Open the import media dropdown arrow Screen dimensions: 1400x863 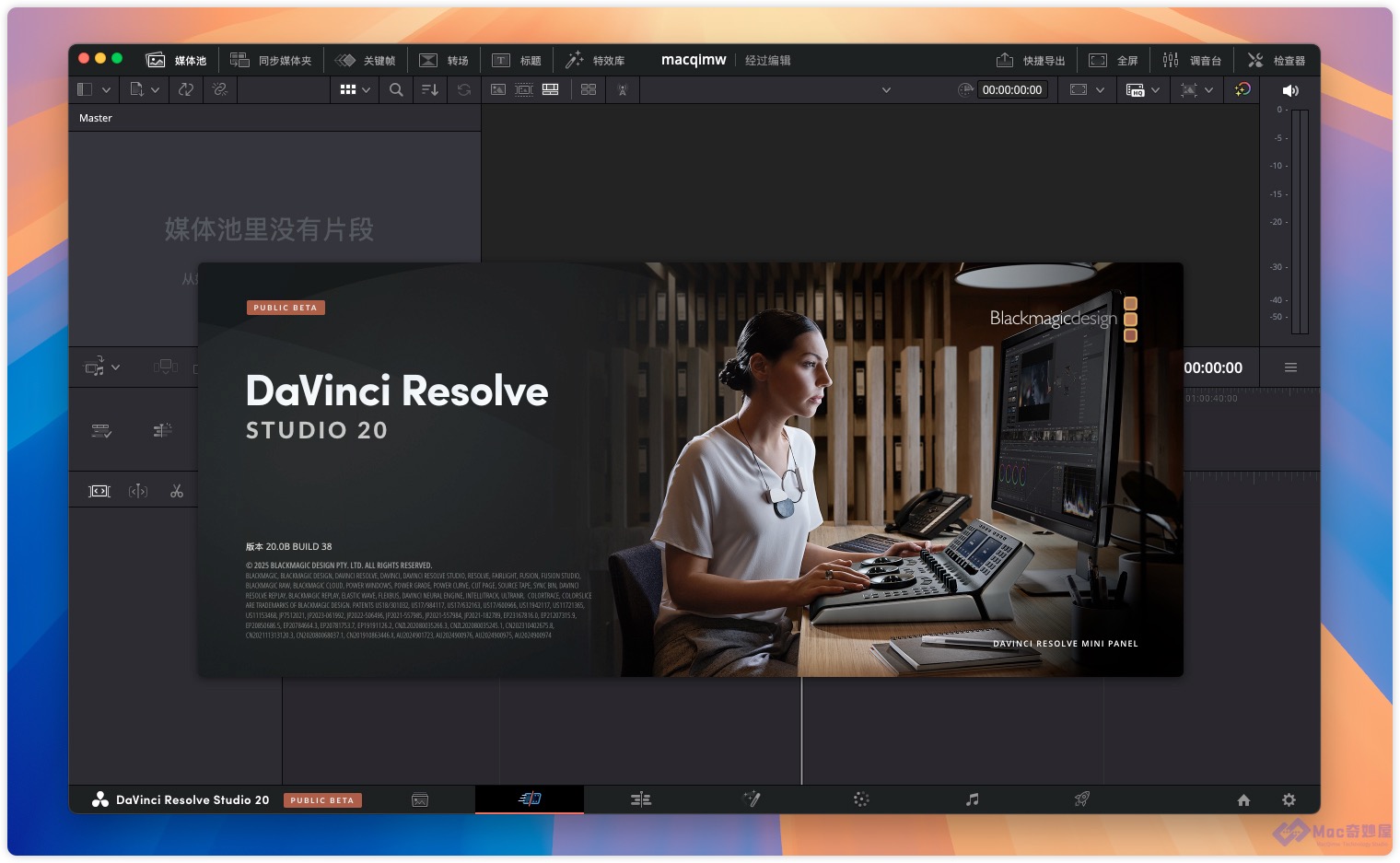coord(155,90)
